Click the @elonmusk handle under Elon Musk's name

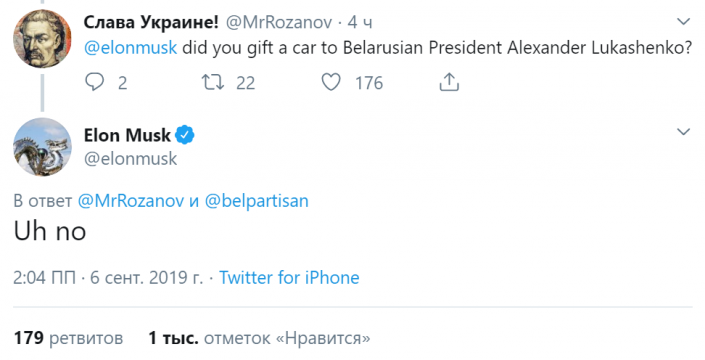[x=130, y=159]
